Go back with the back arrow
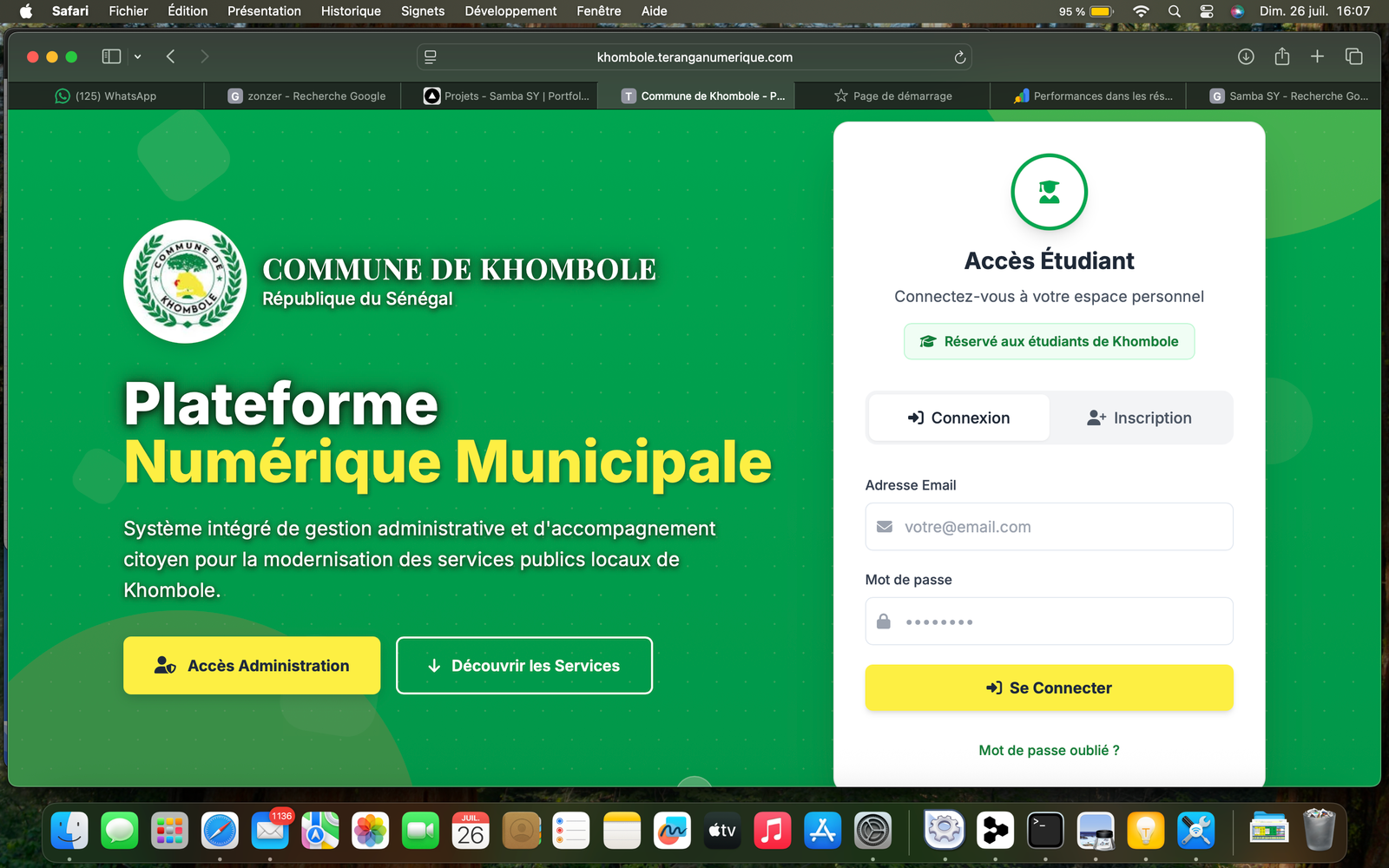 [x=170, y=56]
